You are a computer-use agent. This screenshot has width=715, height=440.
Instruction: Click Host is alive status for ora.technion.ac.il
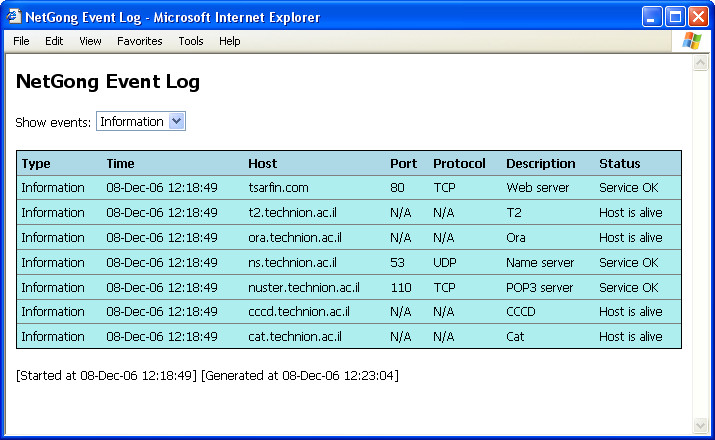pyautogui.click(x=631, y=238)
